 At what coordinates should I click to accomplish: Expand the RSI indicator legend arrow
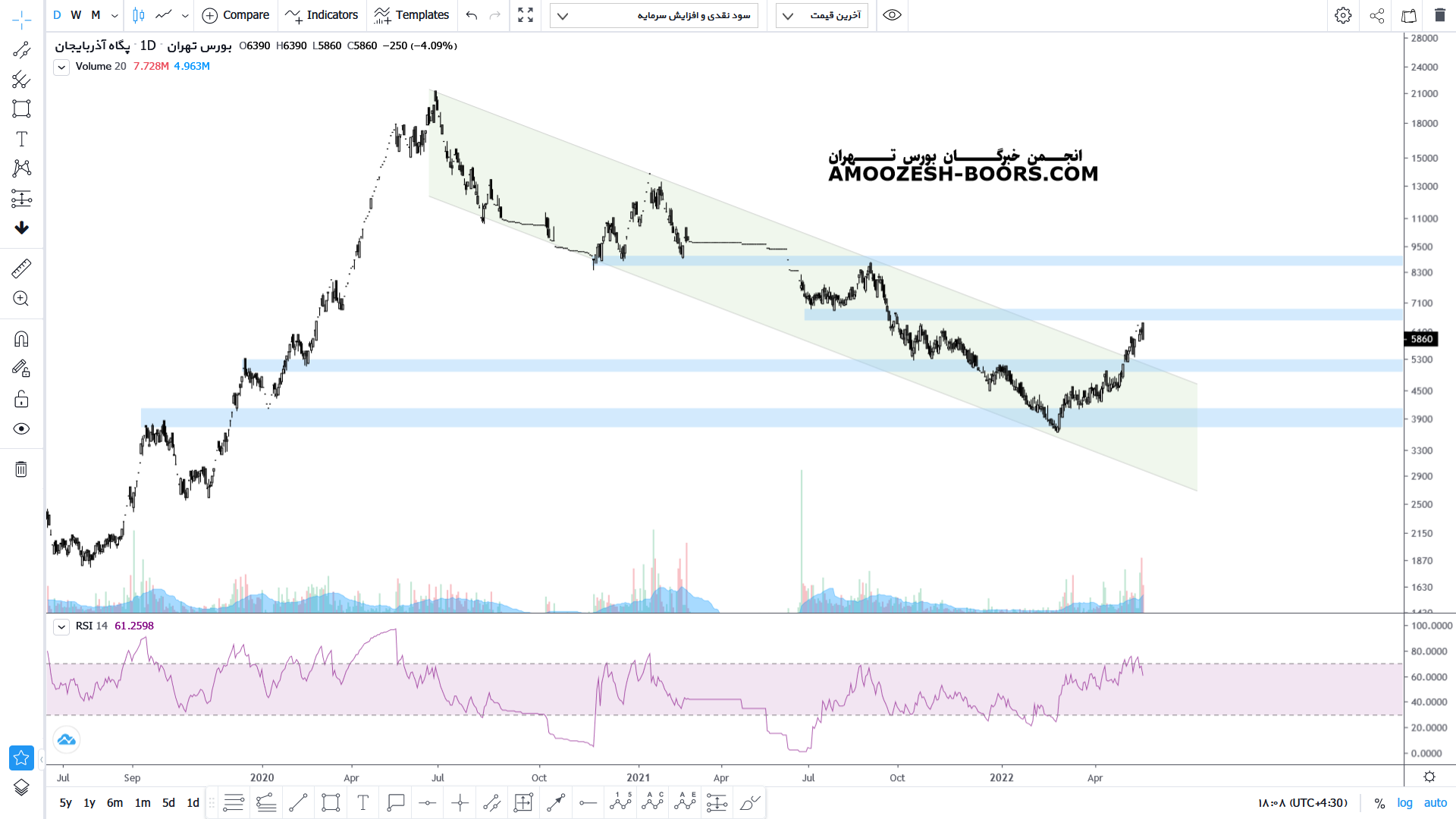pos(61,626)
